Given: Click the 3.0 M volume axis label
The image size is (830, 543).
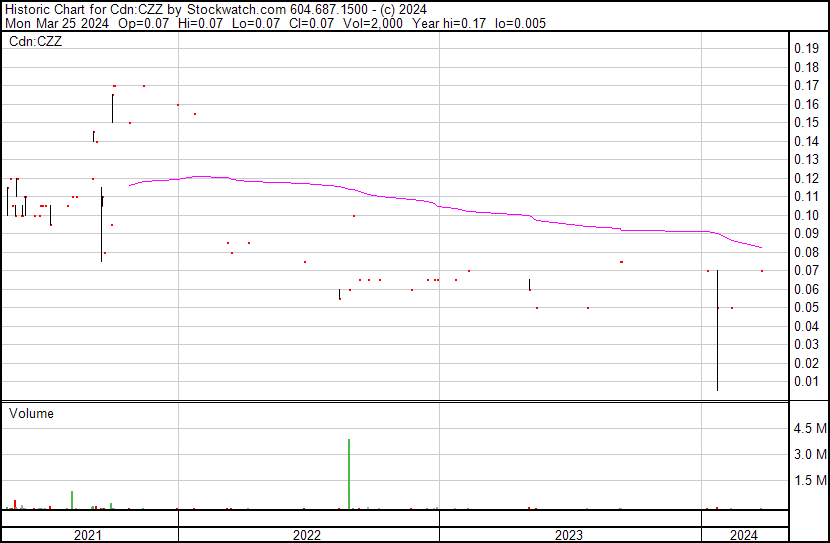Looking at the screenshot, I should [809, 455].
